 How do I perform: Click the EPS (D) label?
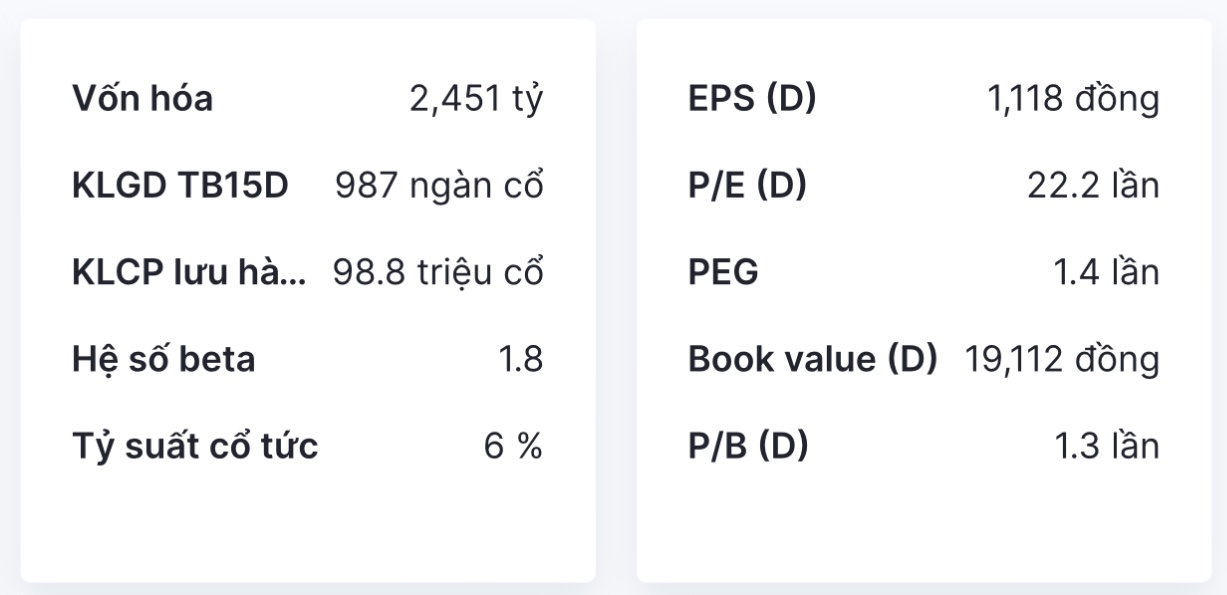click(752, 99)
